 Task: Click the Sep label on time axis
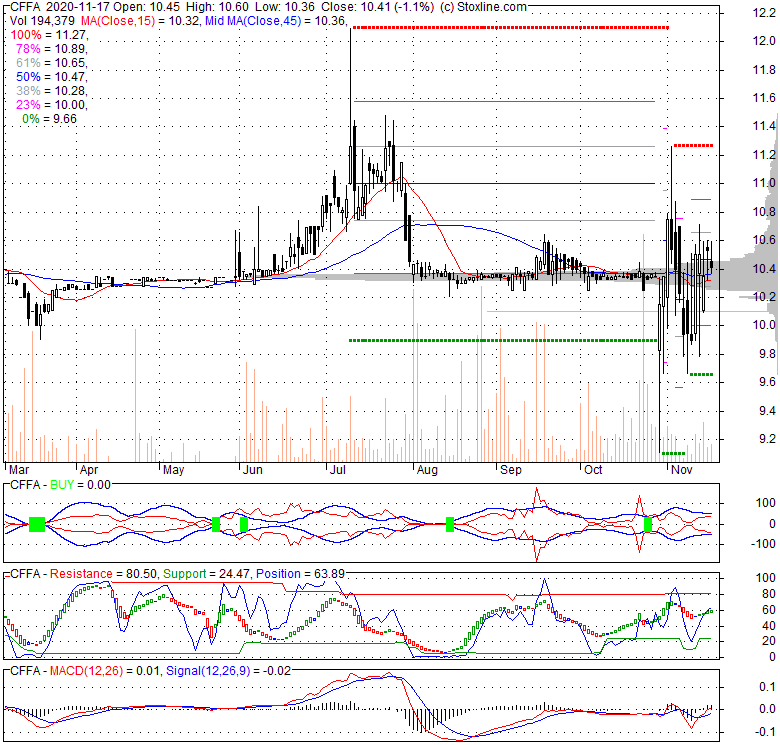click(511, 470)
